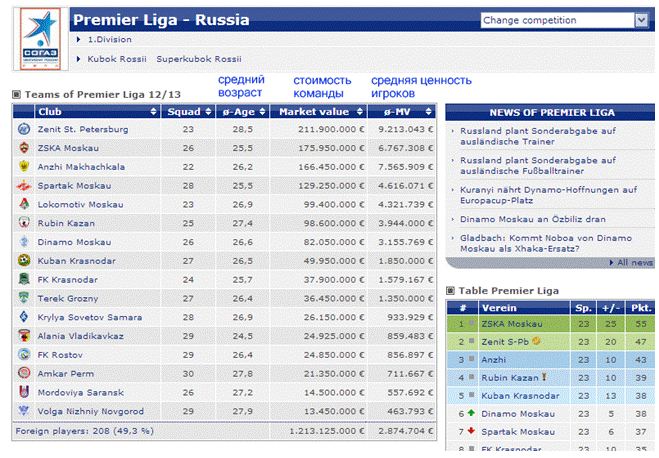Viewport: 659px width, 458px height.
Task: Click the Lokomotiv Moskau club crest
Action: [x=24, y=204]
